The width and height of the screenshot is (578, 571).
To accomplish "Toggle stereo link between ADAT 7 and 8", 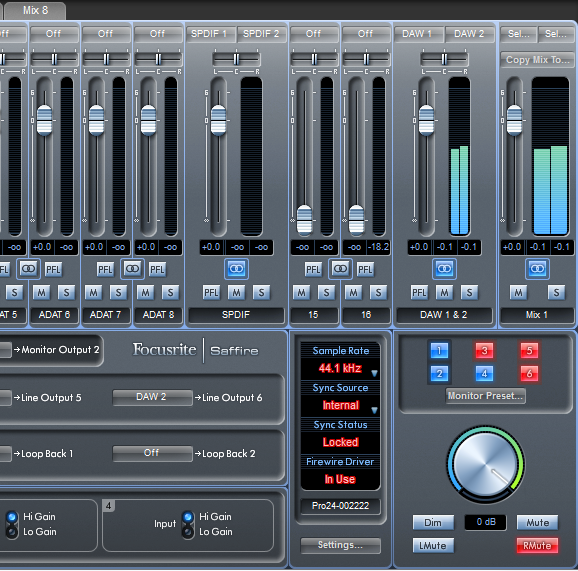I will [x=132, y=269].
